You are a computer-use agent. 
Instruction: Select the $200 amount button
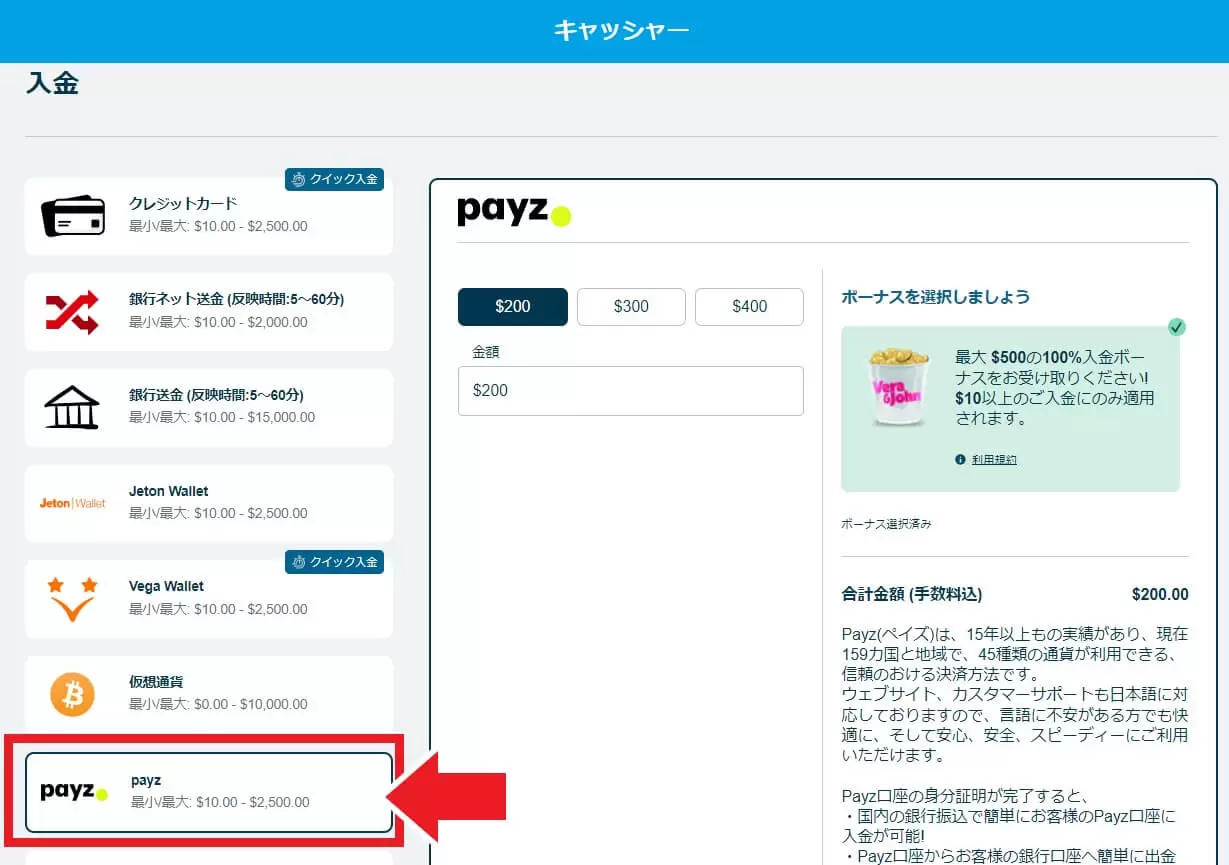[x=513, y=307]
